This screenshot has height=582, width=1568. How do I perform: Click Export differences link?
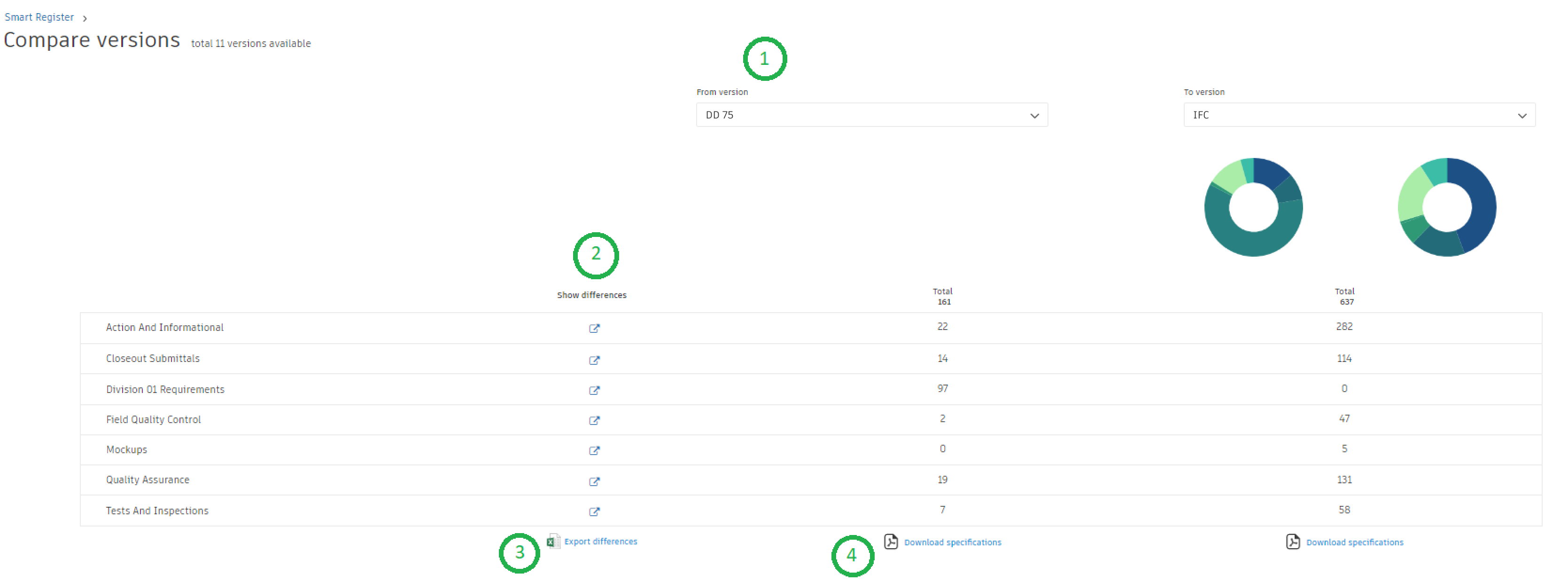point(600,541)
